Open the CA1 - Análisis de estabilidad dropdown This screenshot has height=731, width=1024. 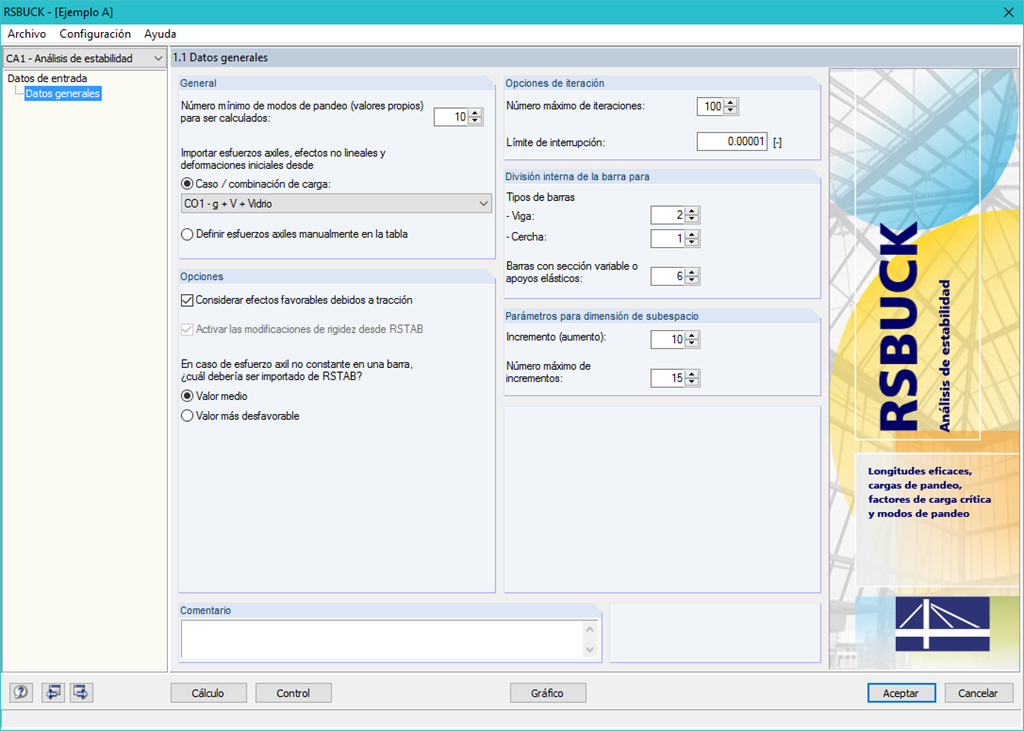click(84, 58)
